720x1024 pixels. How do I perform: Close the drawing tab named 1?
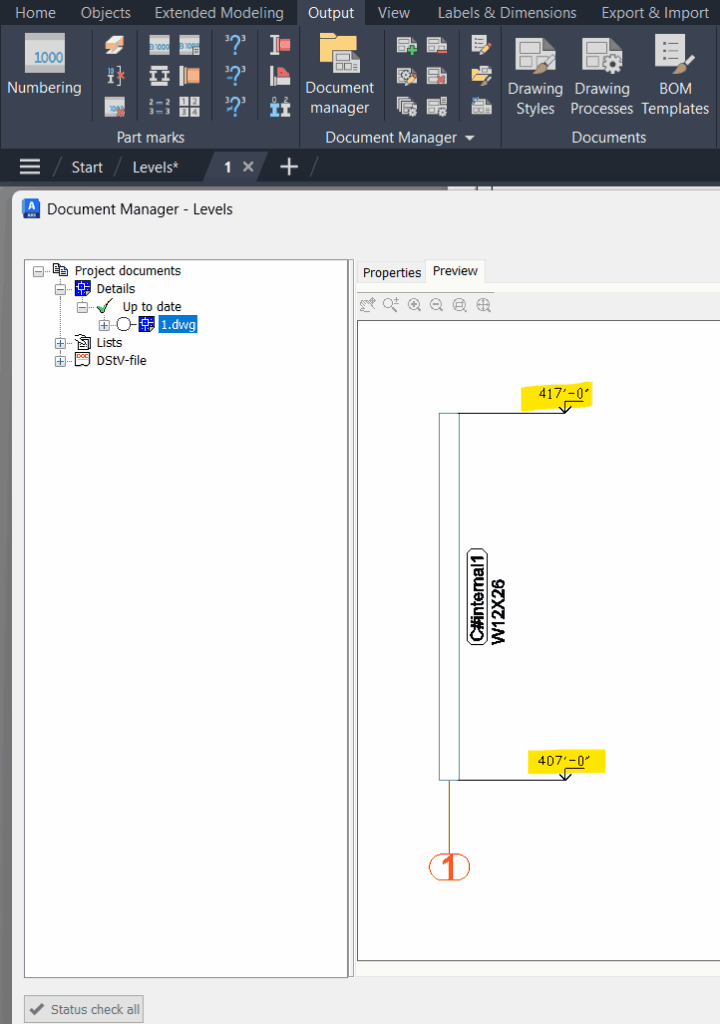coord(249,167)
